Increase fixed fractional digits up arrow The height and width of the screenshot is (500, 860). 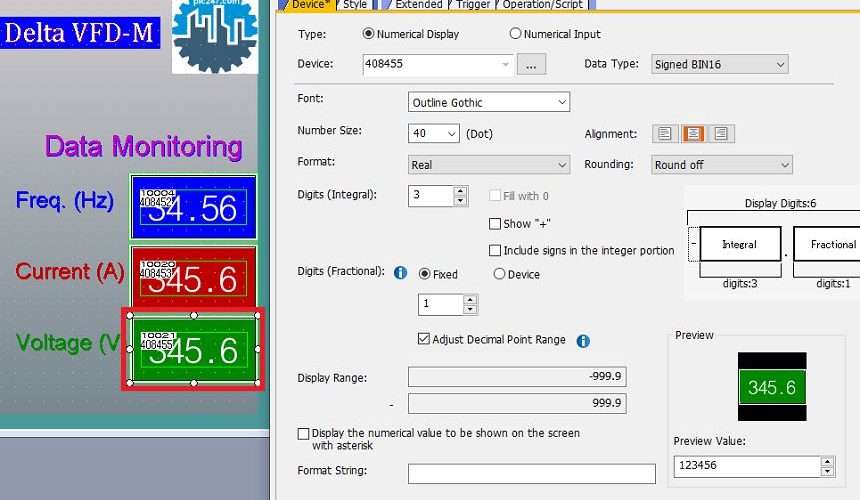(470, 299)
